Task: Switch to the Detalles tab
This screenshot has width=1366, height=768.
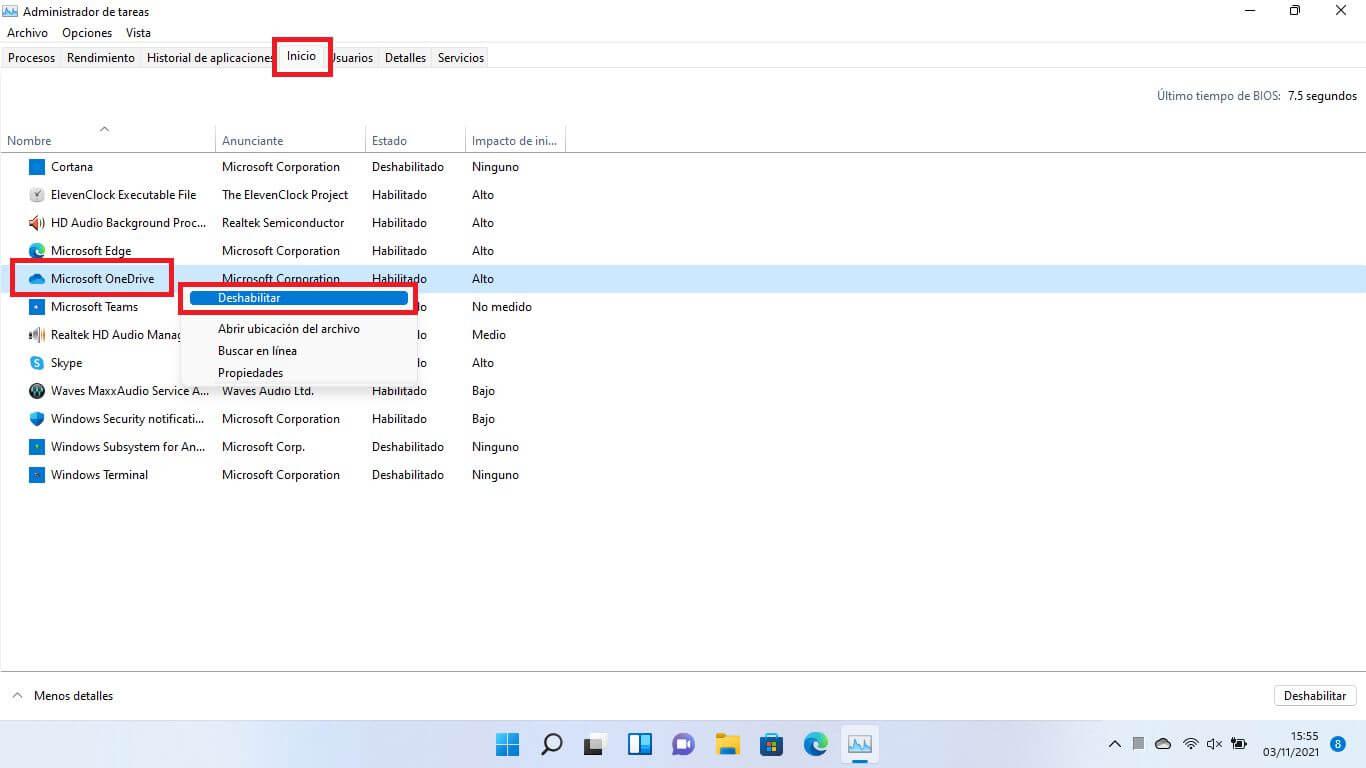Action: click(x=405, y=58)
